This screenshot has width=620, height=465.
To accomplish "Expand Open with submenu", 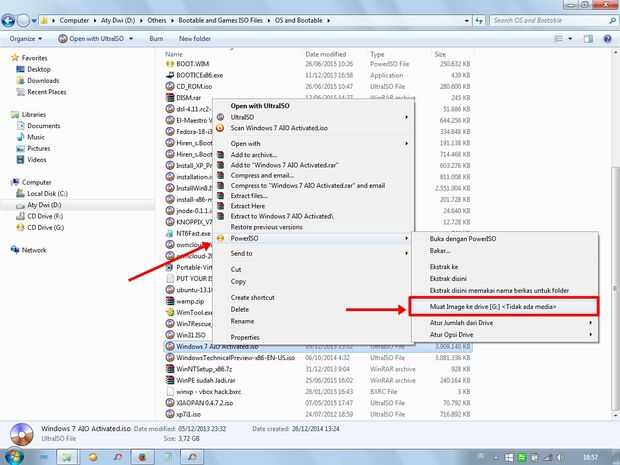I will [x=406, y=144].
